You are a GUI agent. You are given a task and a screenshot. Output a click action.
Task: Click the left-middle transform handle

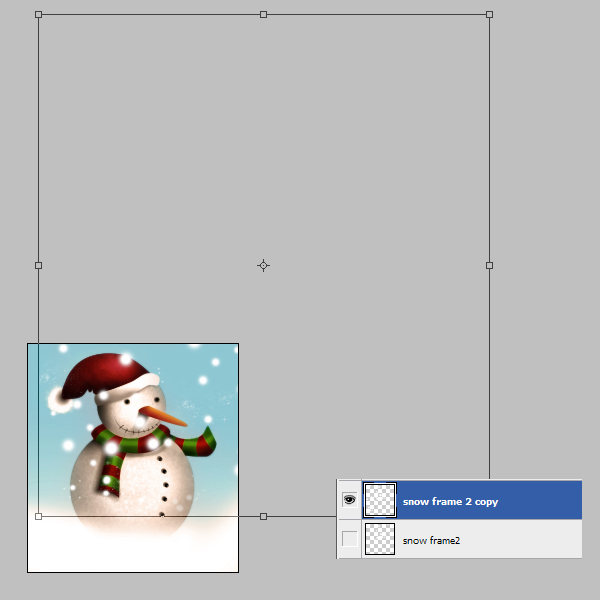[x=38, y=265]
